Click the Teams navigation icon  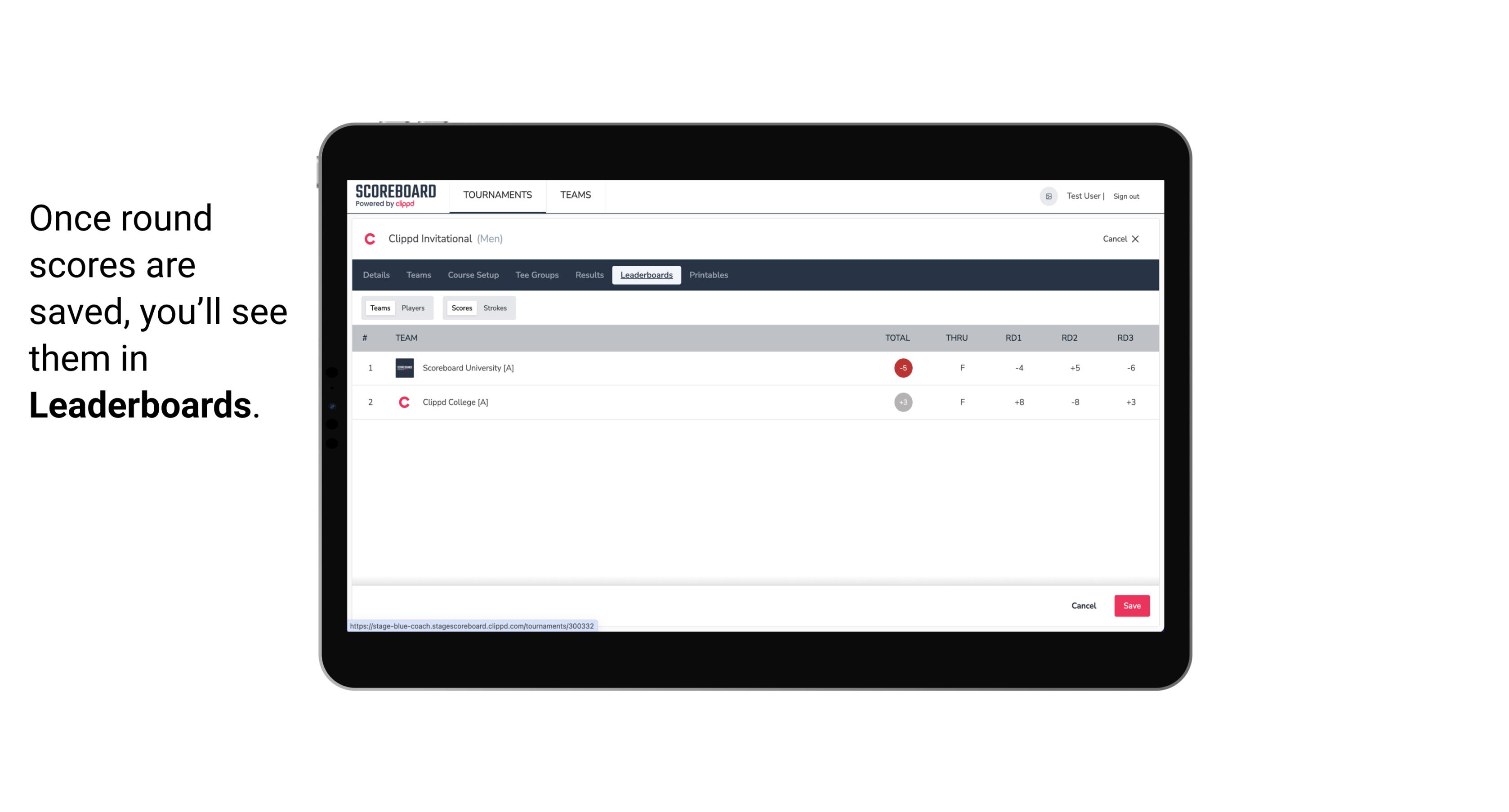click(x=576, y=195)
